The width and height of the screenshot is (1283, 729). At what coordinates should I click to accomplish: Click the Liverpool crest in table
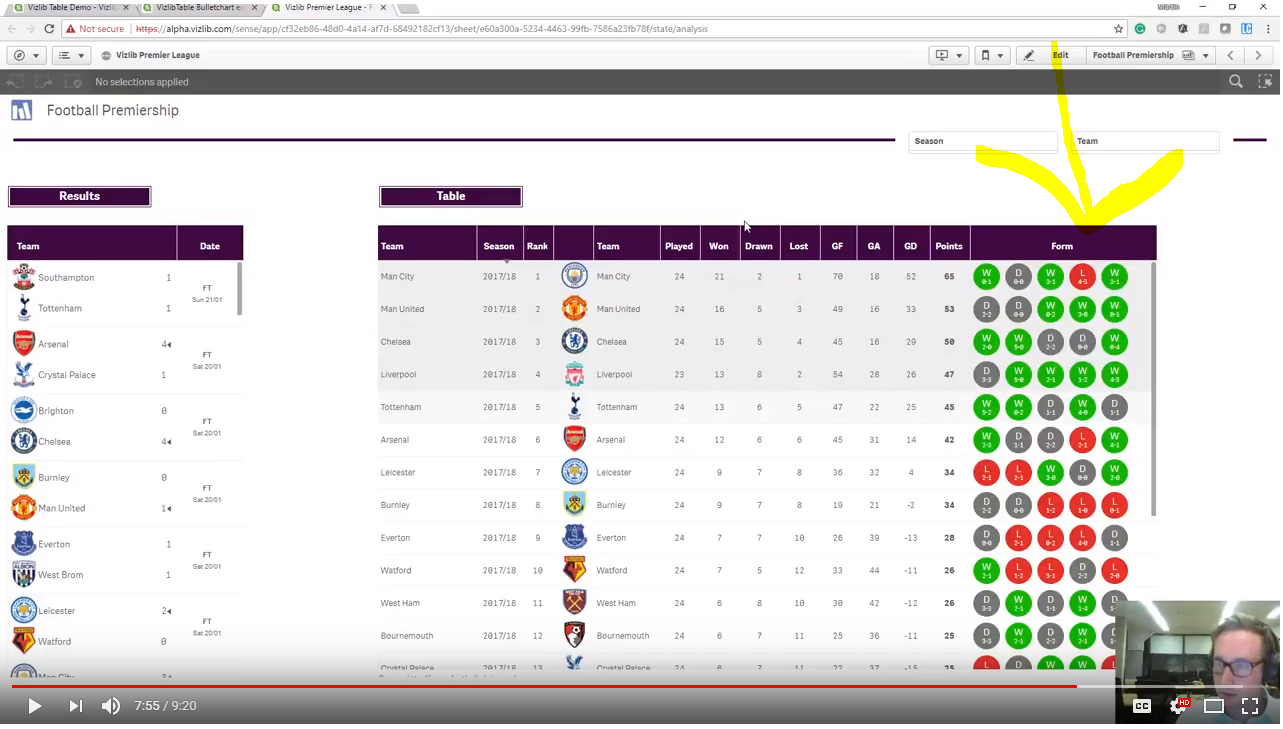pos(574,374)
